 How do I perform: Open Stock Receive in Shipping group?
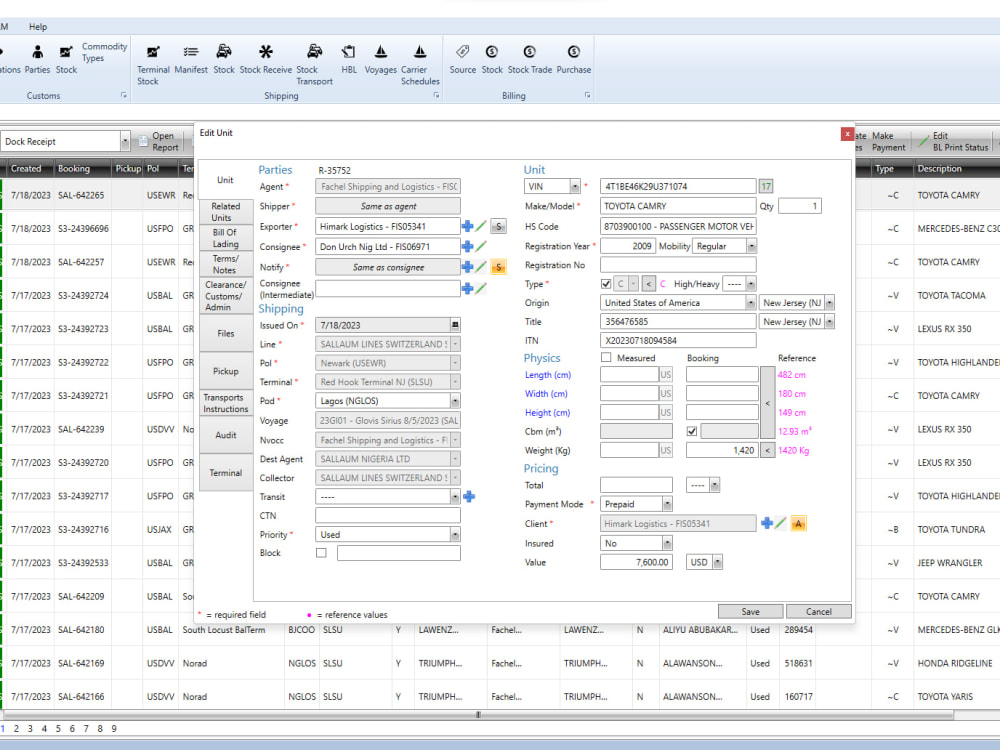click(x=265, y=59)
